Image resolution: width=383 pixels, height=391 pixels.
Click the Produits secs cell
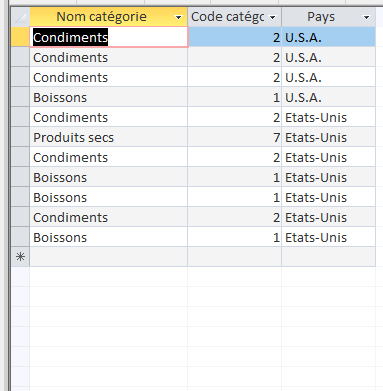[x=109, y=137]
